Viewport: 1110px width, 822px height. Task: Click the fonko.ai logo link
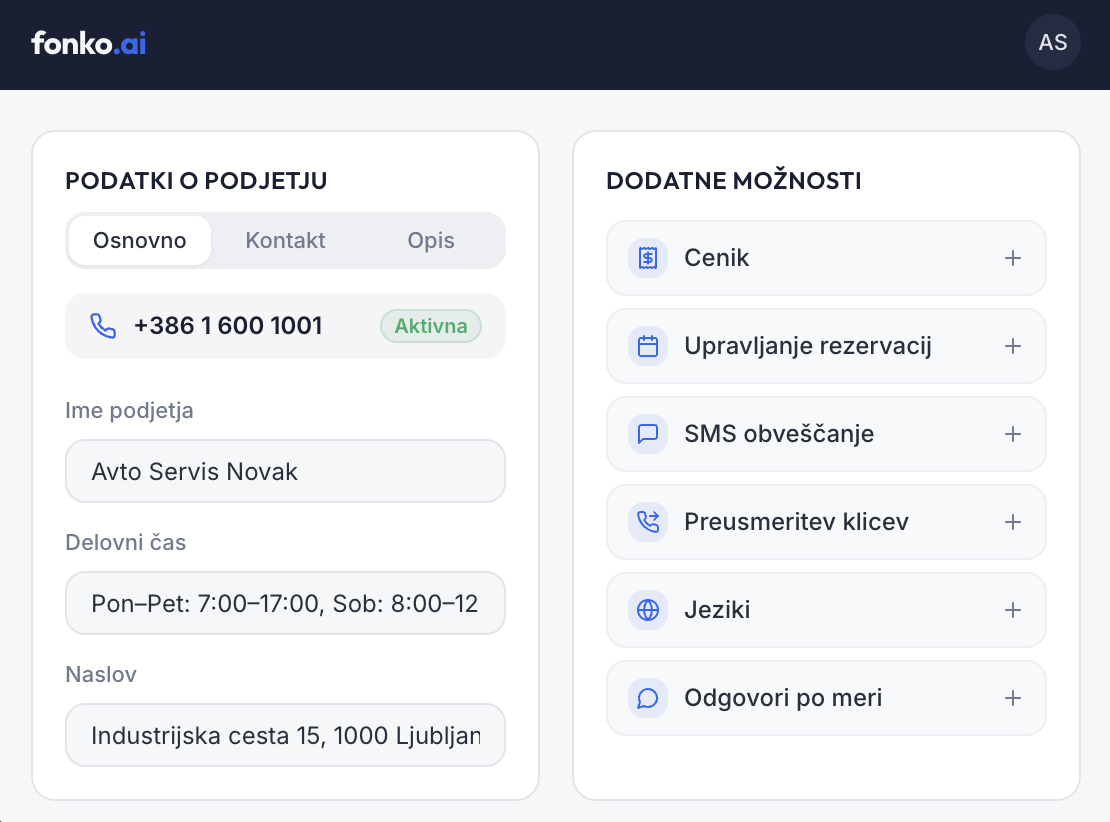88,43
